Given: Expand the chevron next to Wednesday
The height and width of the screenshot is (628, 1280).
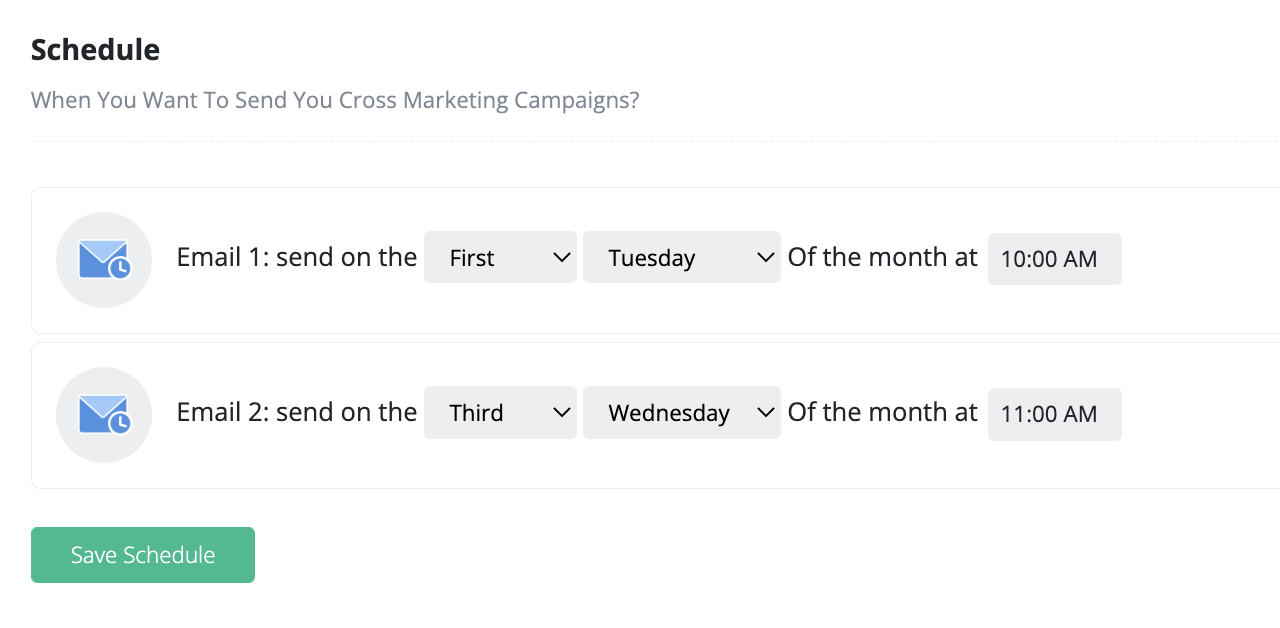Looking at the screenshot, I should pyautogui.click(x=765, y=412).
